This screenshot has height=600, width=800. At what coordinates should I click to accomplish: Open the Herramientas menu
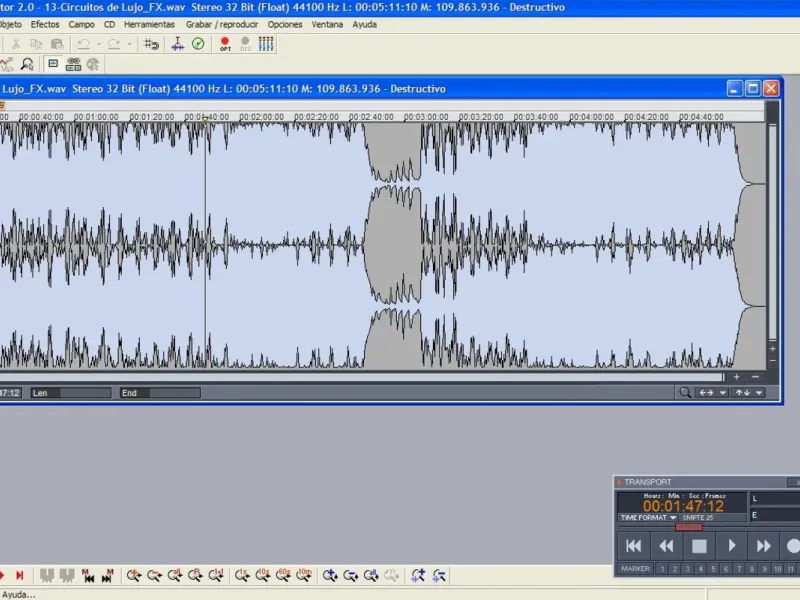149,24
